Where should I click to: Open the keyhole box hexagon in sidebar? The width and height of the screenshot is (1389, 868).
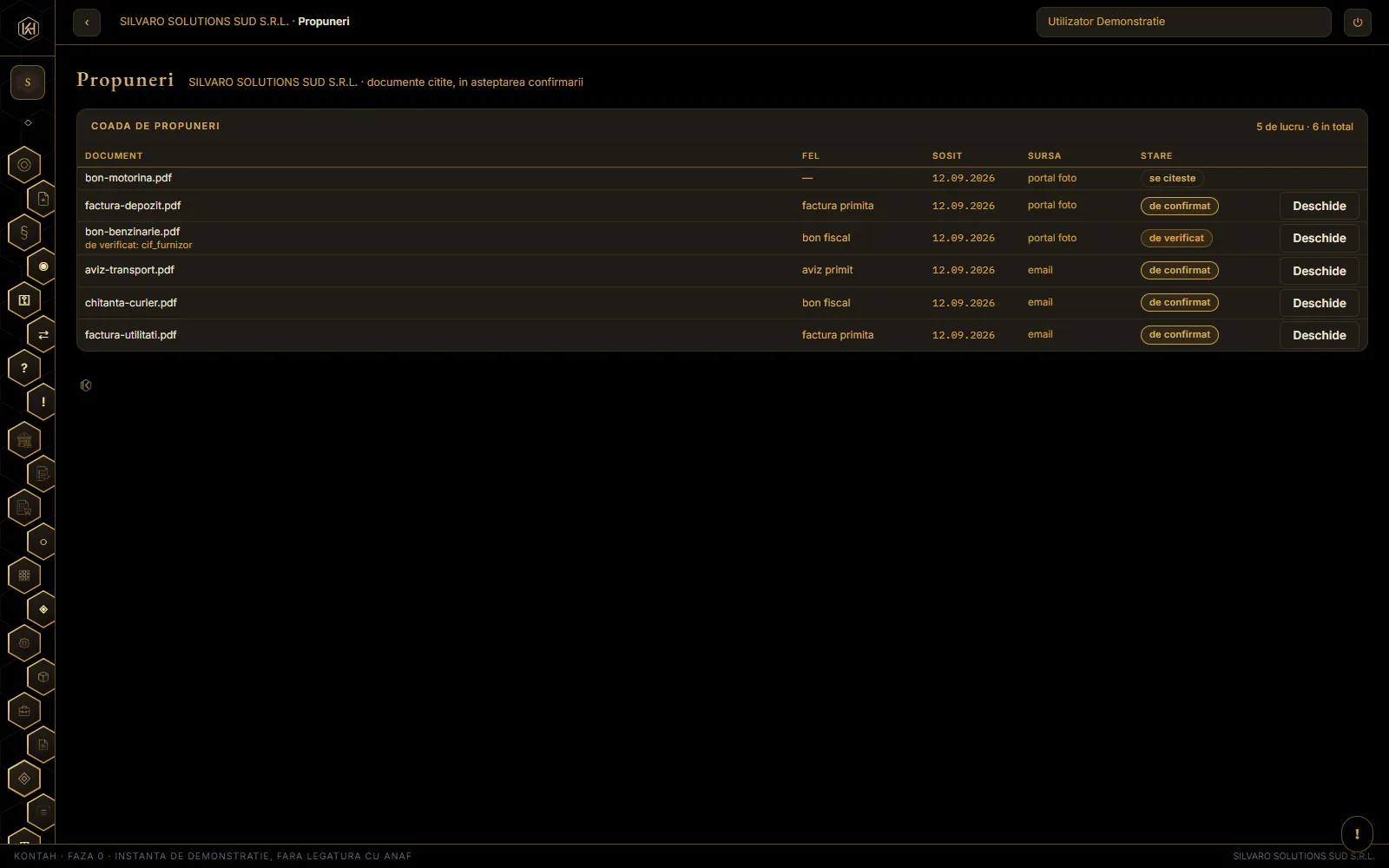24,300
